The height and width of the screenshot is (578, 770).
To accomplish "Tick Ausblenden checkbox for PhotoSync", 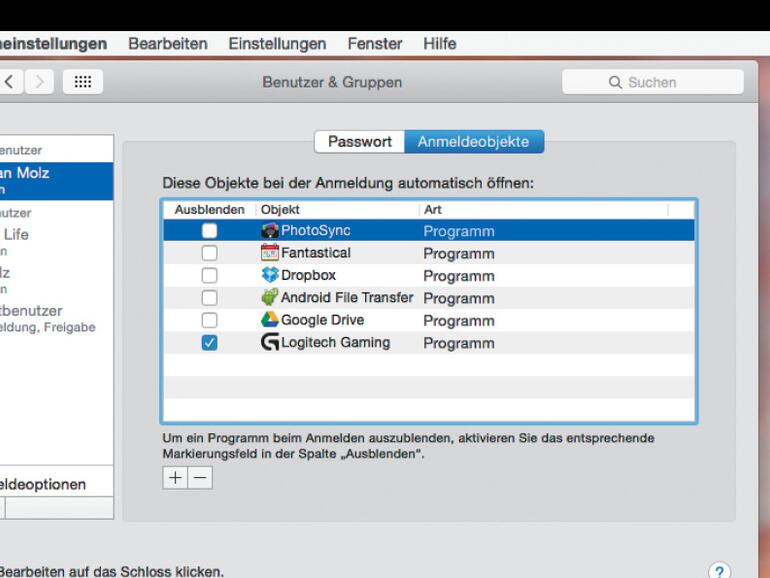I will (210, 230).
